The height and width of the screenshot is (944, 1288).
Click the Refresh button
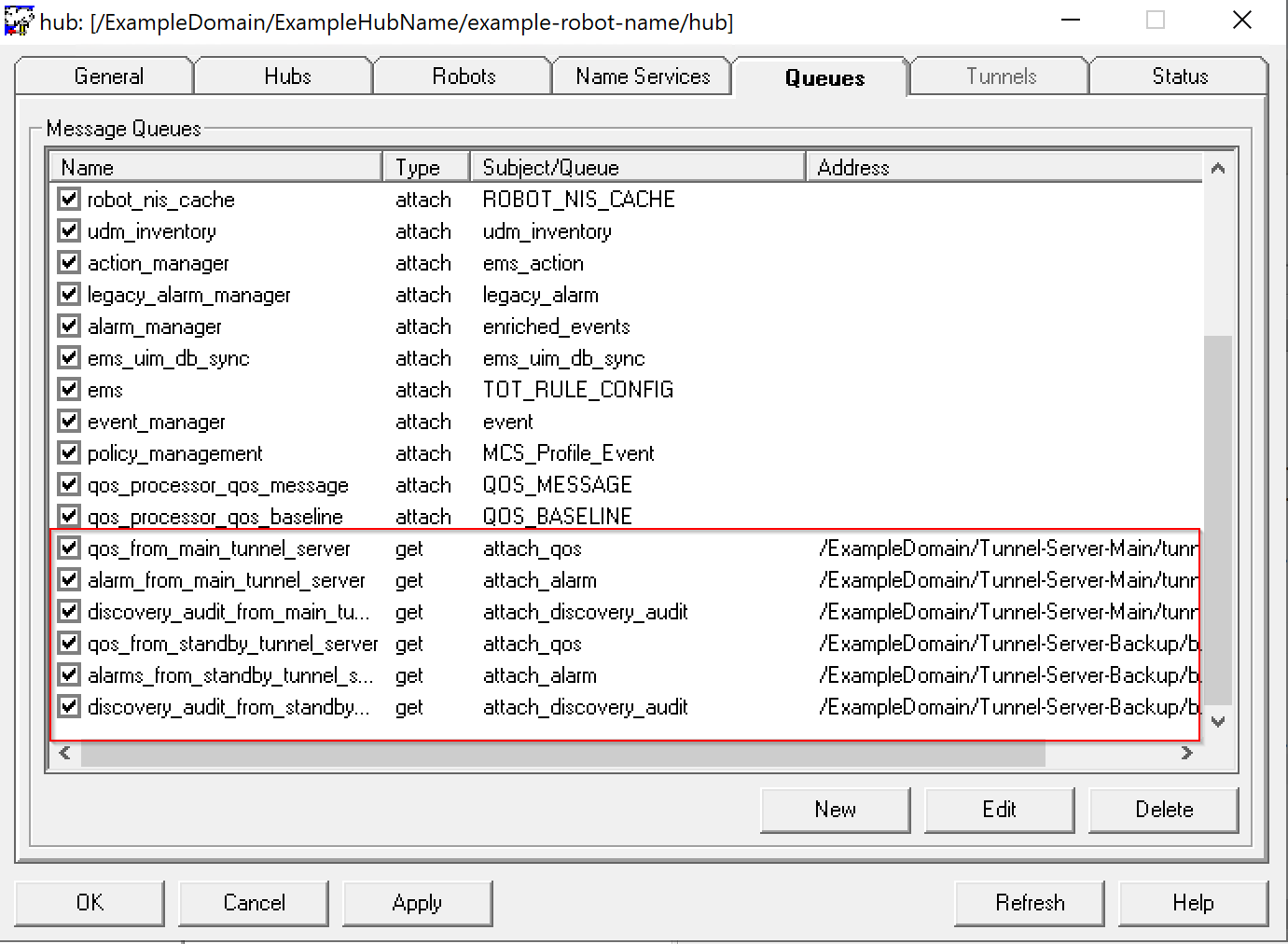(1030, 903)
